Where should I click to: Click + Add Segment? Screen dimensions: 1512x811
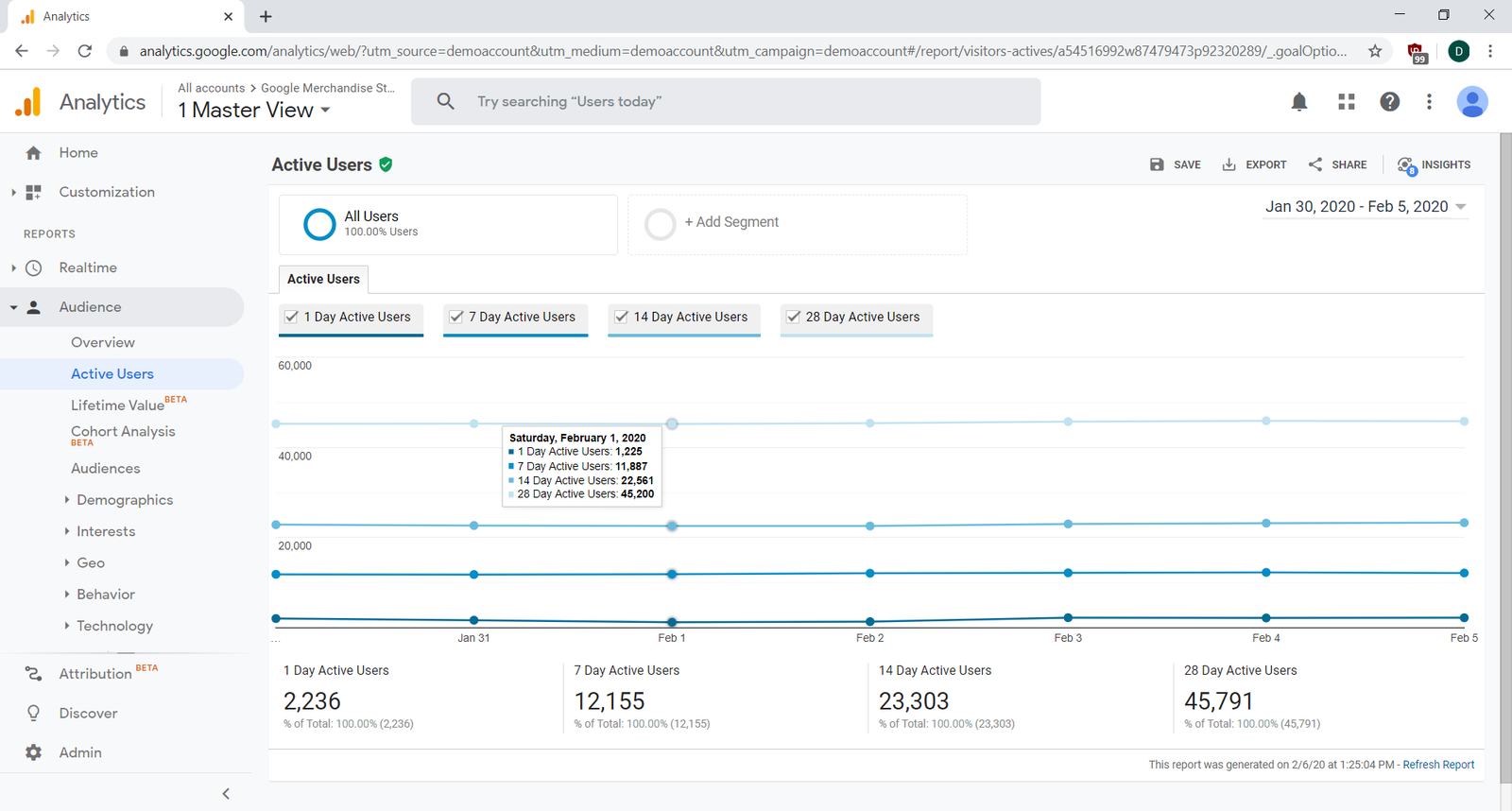[x=731, y=222]
